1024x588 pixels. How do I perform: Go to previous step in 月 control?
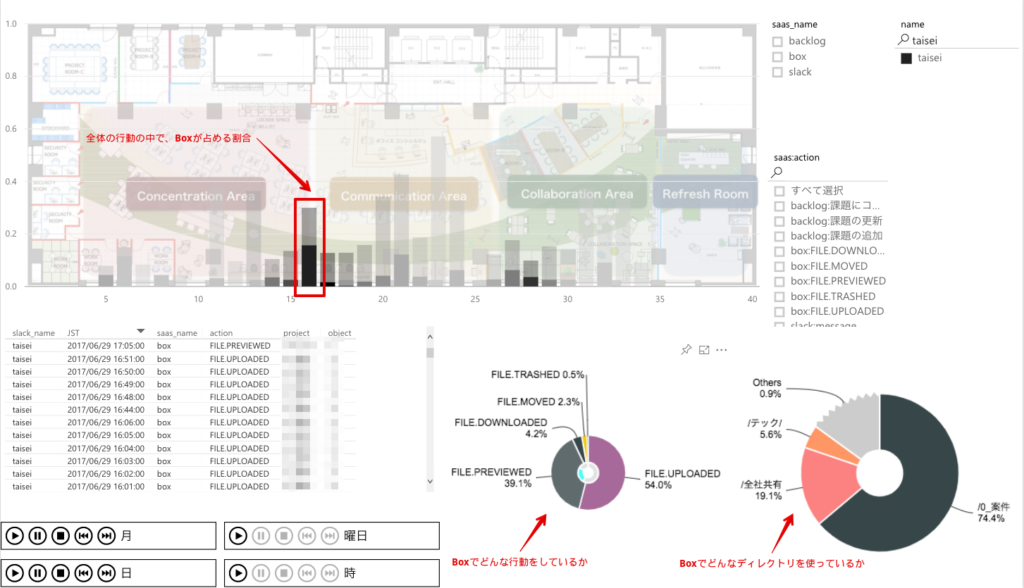pyautogui.click(x=83, y=536)
